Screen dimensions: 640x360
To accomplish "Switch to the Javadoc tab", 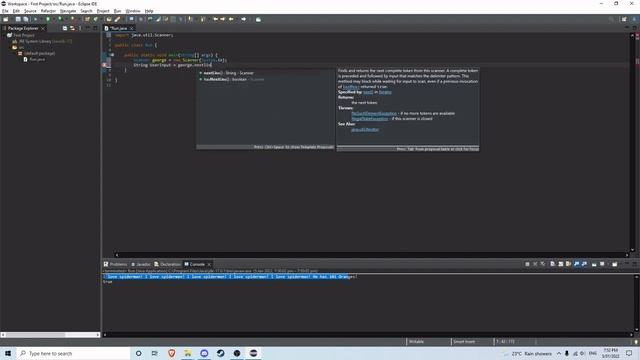I will 141,264.
